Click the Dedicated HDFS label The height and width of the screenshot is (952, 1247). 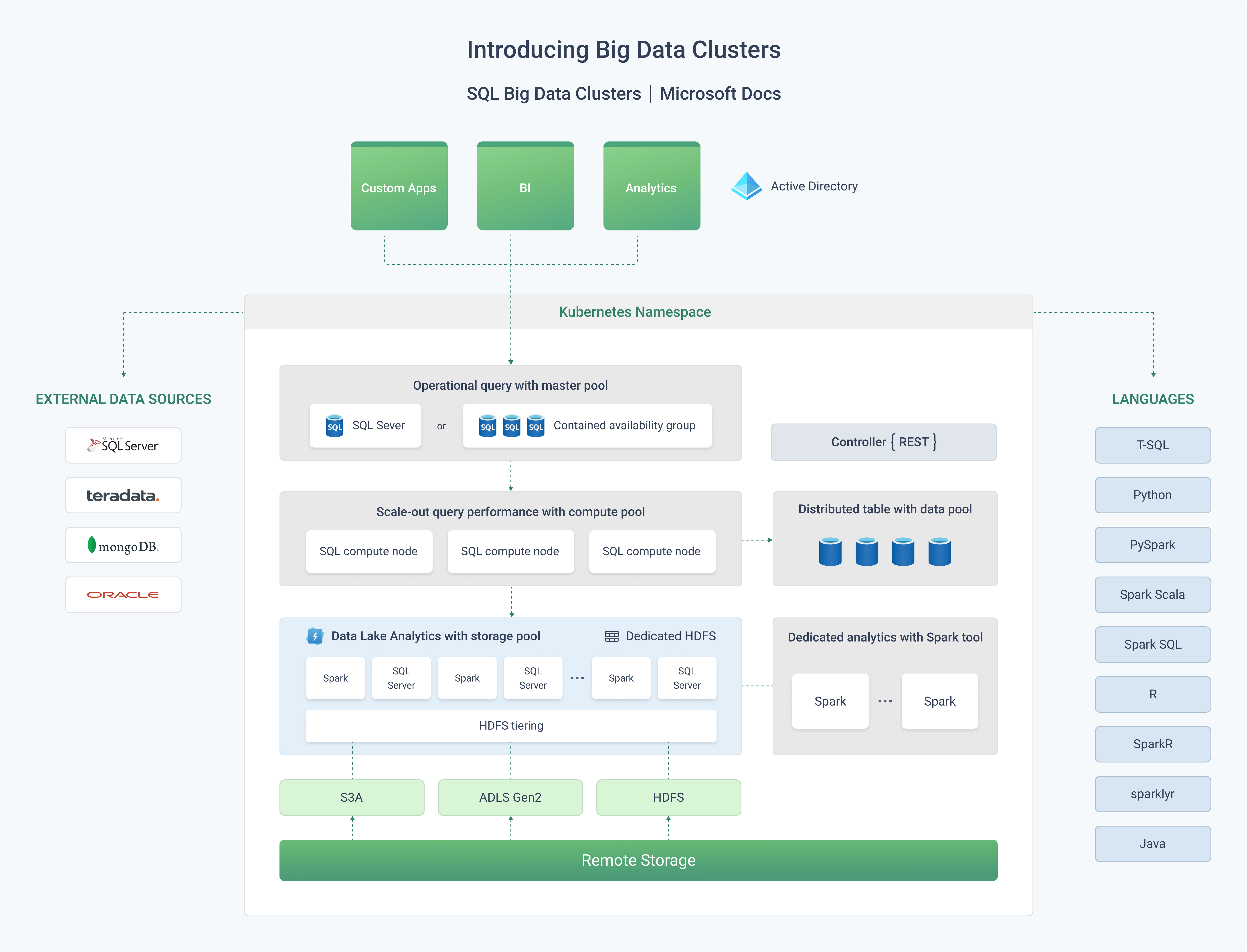click(x=670, y=636)
